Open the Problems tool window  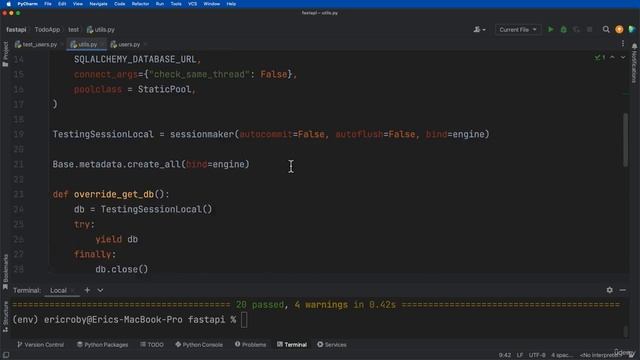(x=250, y=344)
